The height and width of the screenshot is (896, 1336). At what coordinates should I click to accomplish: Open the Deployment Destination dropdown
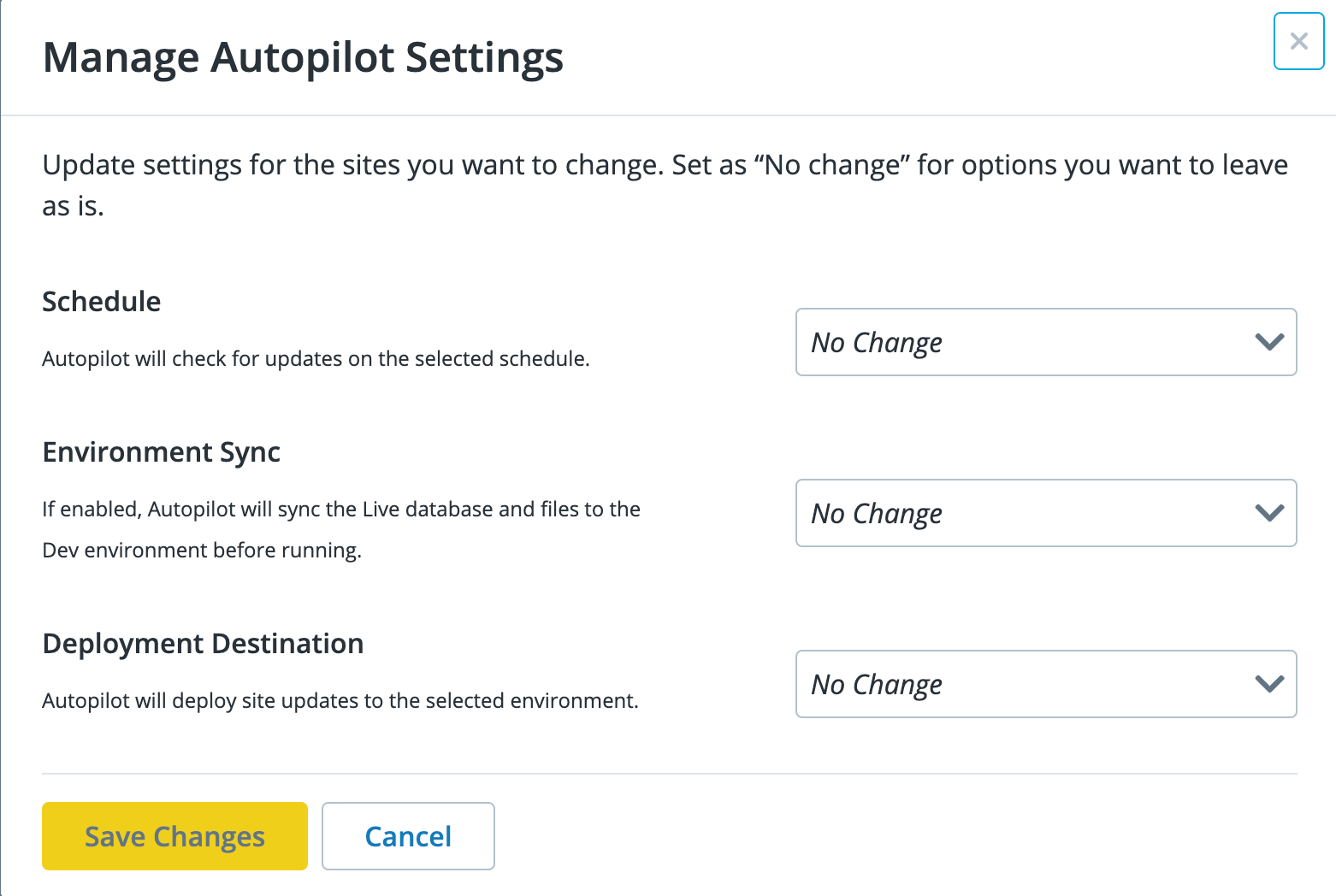(1045, 684)
